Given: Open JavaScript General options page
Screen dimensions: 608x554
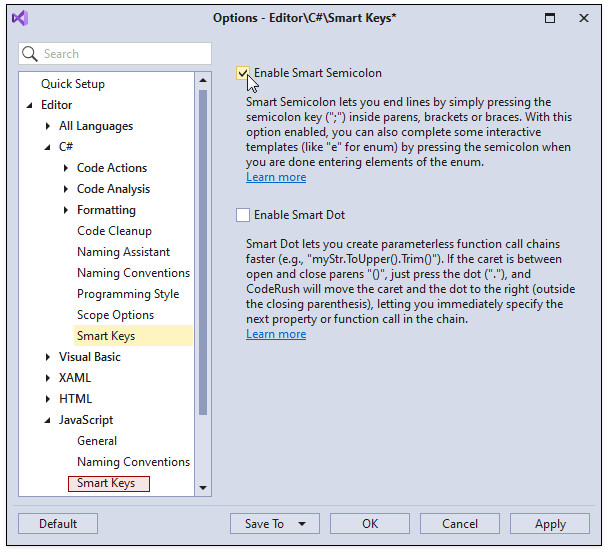Looking at the screenshot, I should (x=97, y=441).
